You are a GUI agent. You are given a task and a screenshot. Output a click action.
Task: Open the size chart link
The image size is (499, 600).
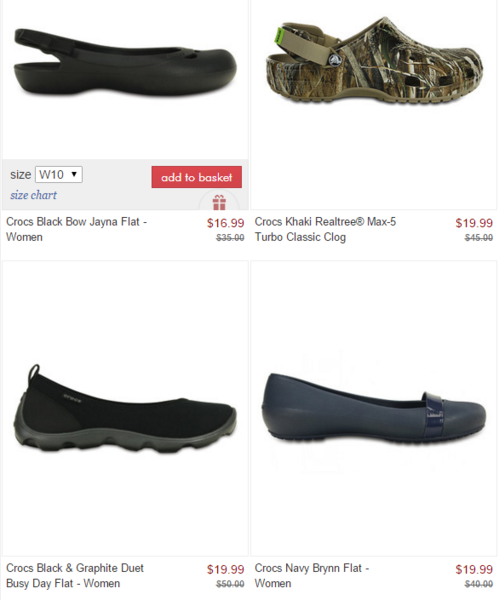coord(33,195)
